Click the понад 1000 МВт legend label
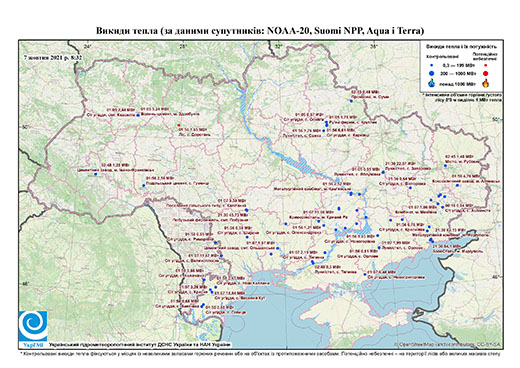The image size is (520, 368). pos(458,83)
